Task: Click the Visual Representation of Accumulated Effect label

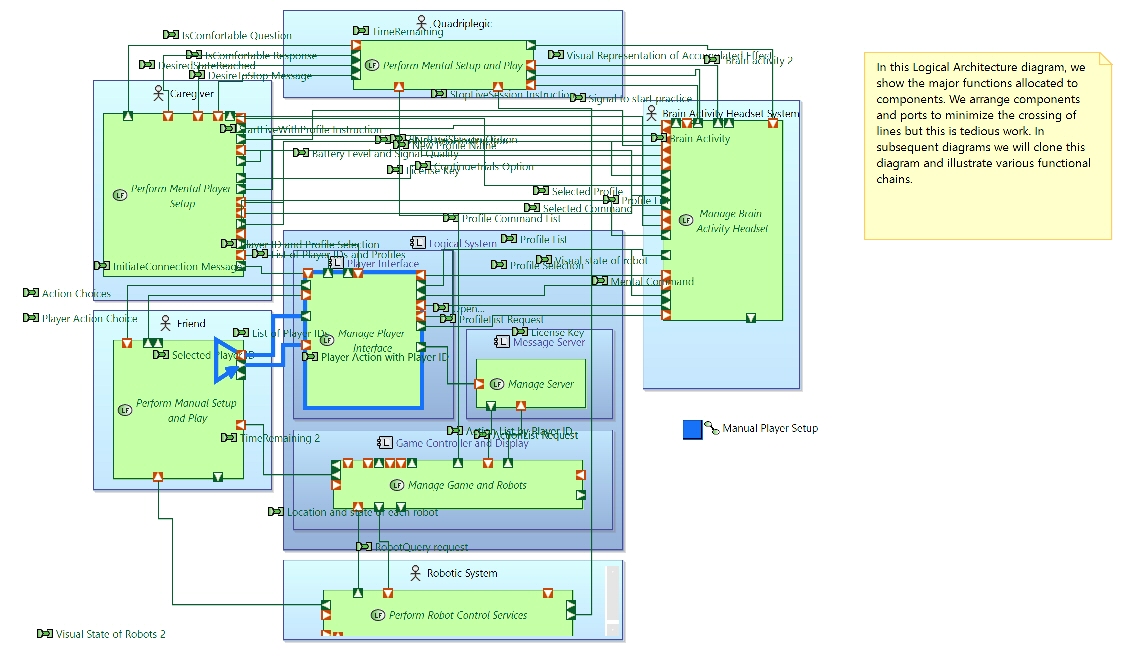Action: [669, 55]
